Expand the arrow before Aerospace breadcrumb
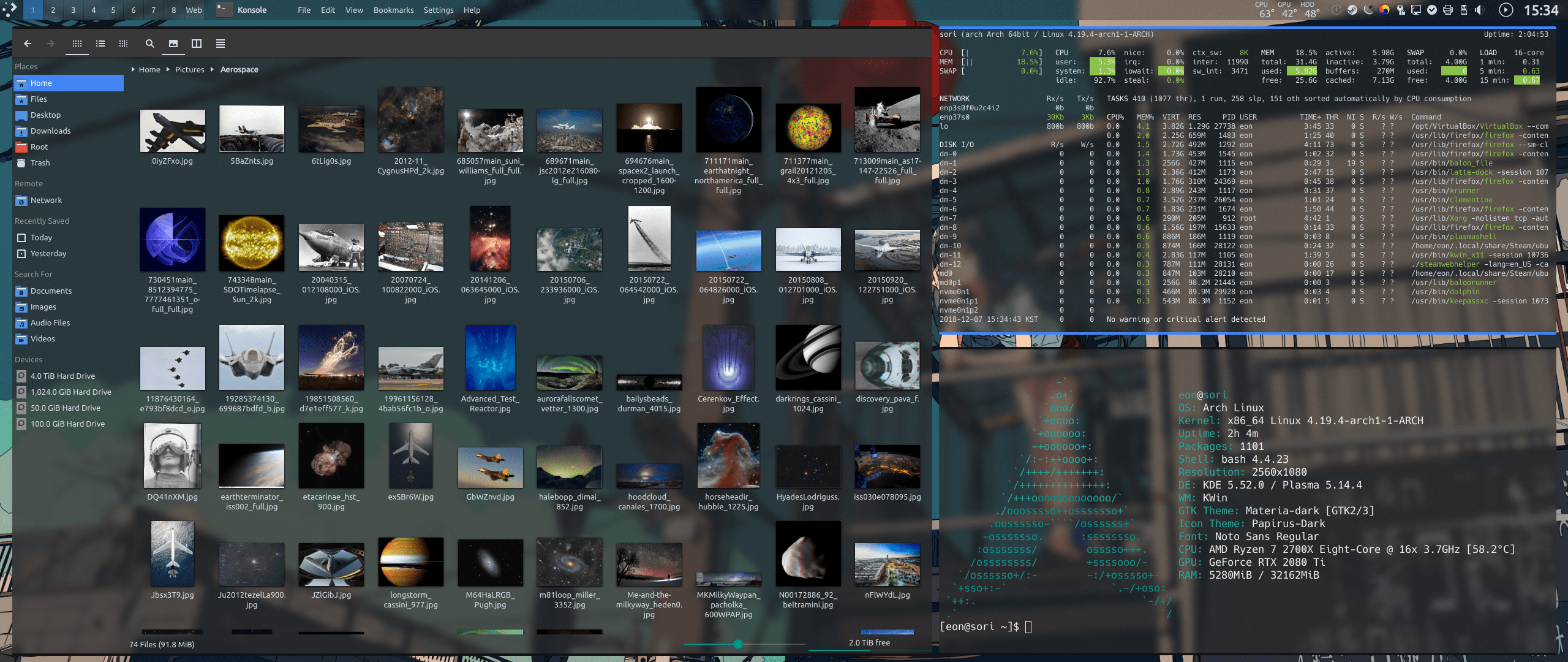 coord(213,70)
